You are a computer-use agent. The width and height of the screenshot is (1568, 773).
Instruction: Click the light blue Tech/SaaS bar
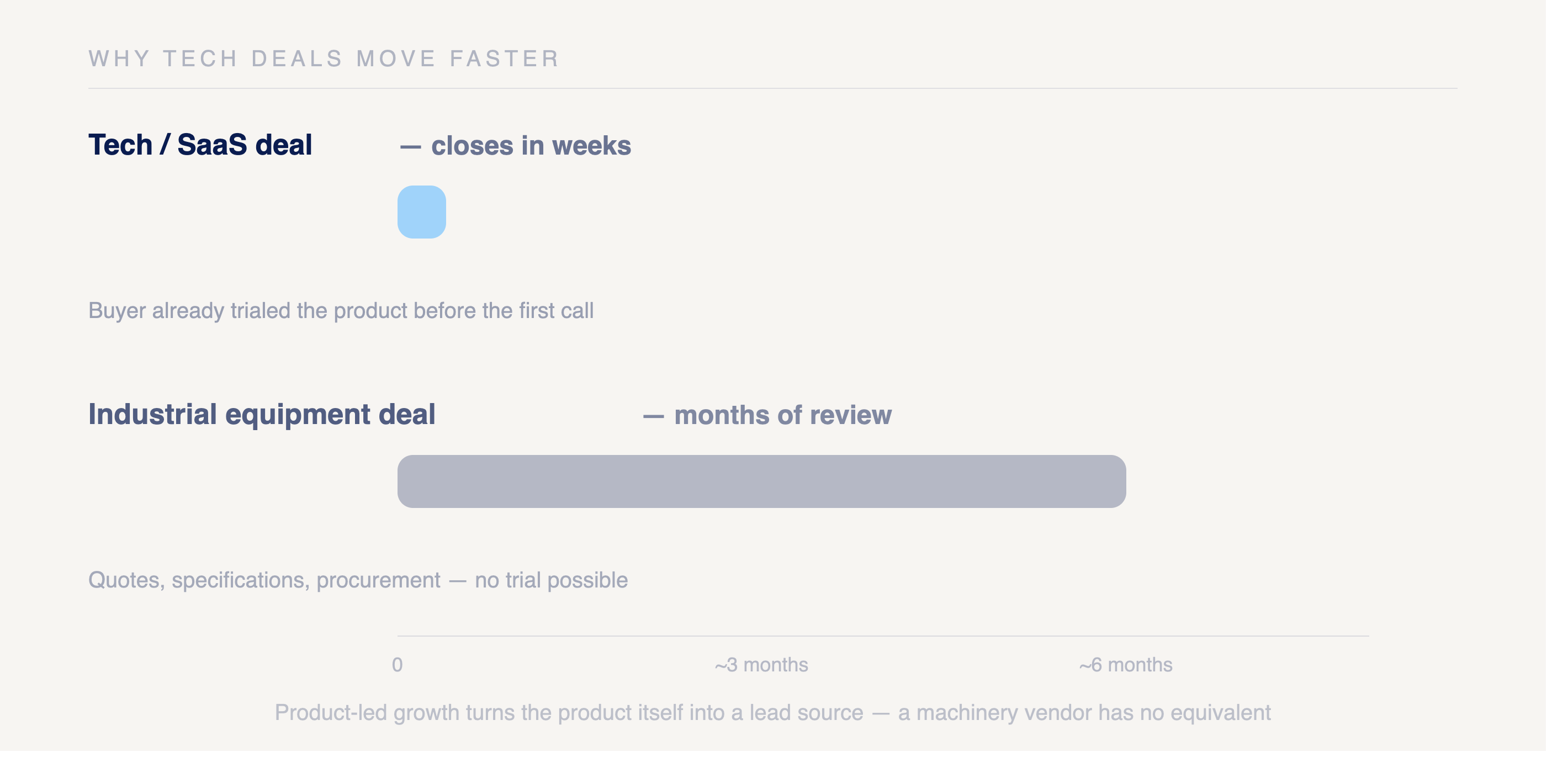click(421, 212)
